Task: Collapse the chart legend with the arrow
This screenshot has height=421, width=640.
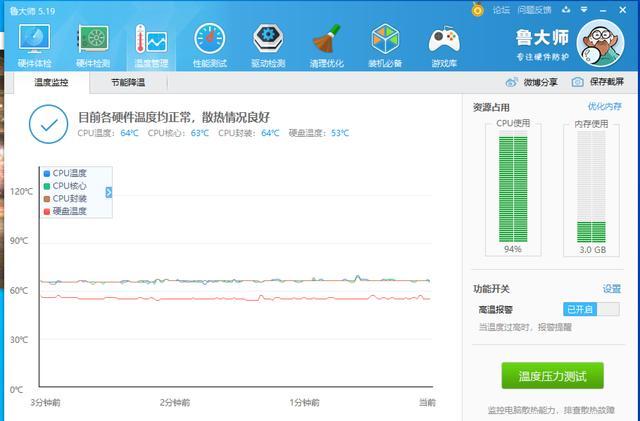Action: 109,192
